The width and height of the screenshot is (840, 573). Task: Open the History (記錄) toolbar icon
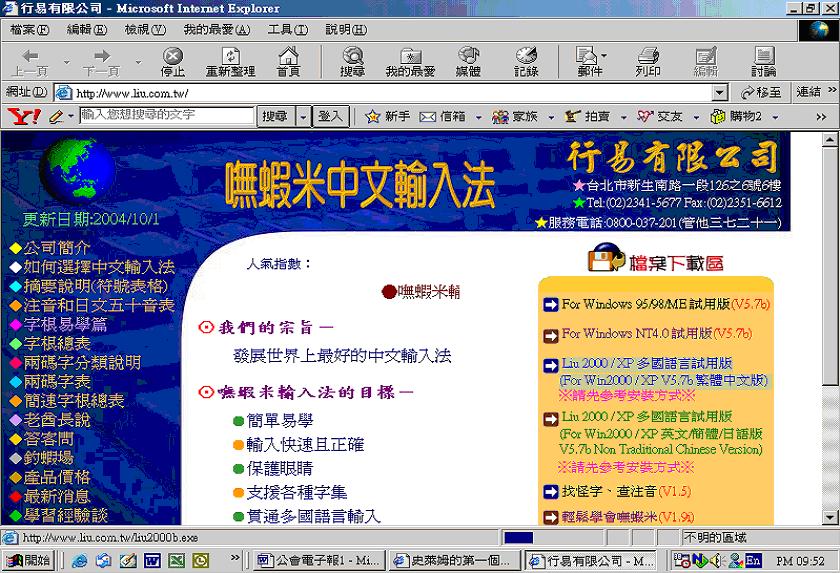point(526,62)
